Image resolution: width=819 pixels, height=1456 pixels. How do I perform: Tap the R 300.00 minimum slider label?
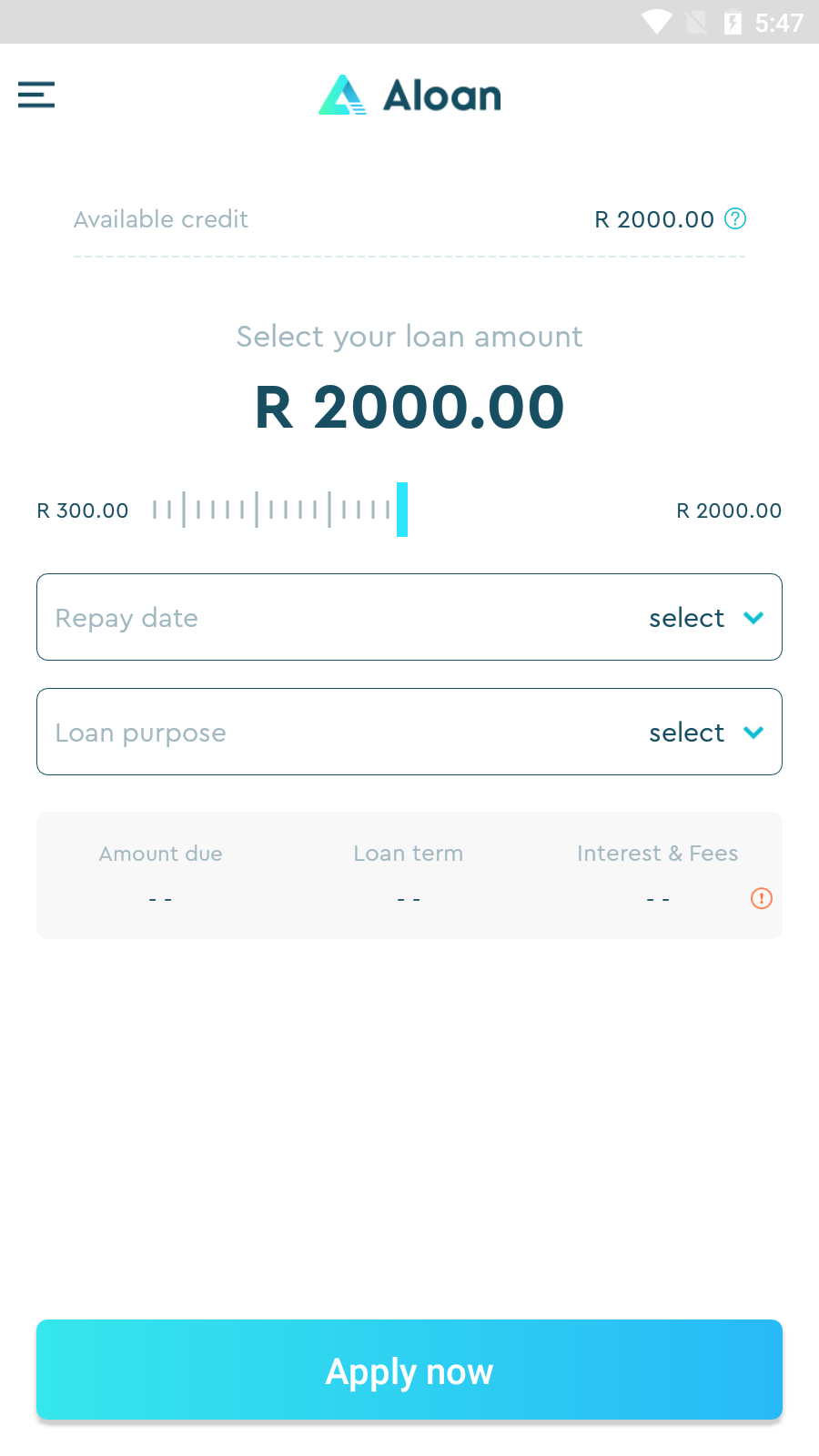pyautogui.click(x=83, y=511)
